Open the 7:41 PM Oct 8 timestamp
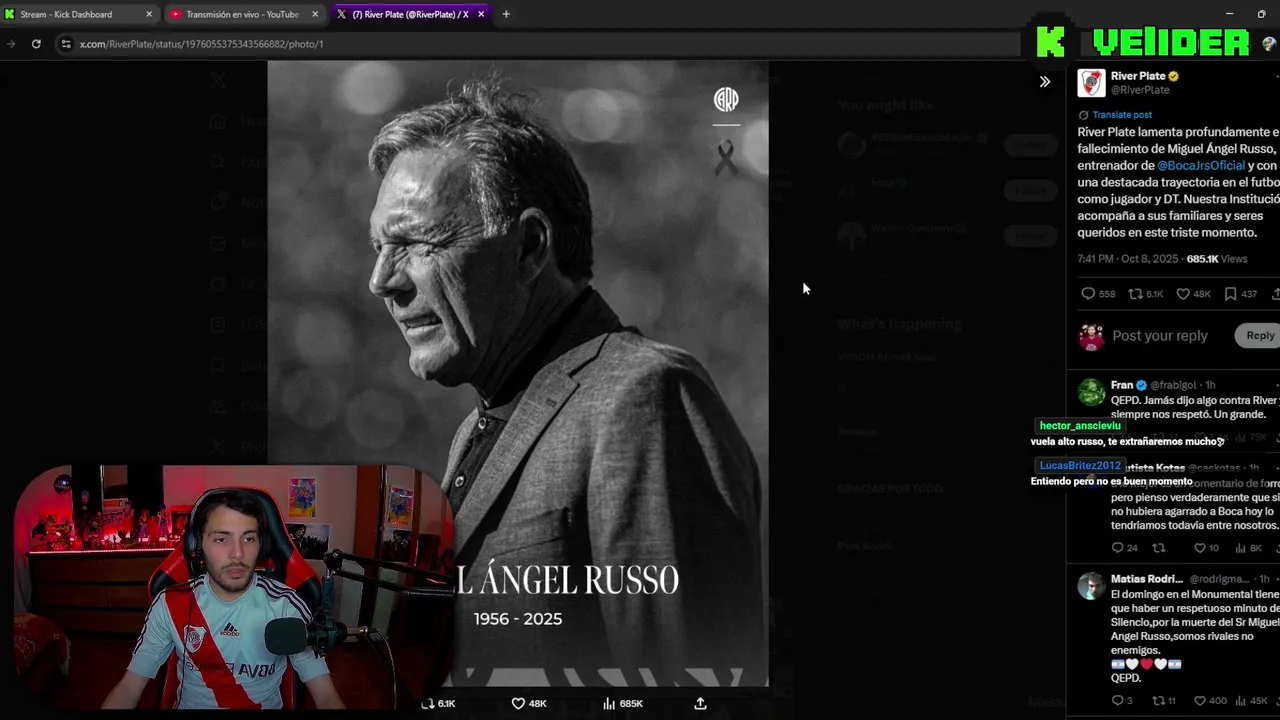 (x=1128, y=259)
